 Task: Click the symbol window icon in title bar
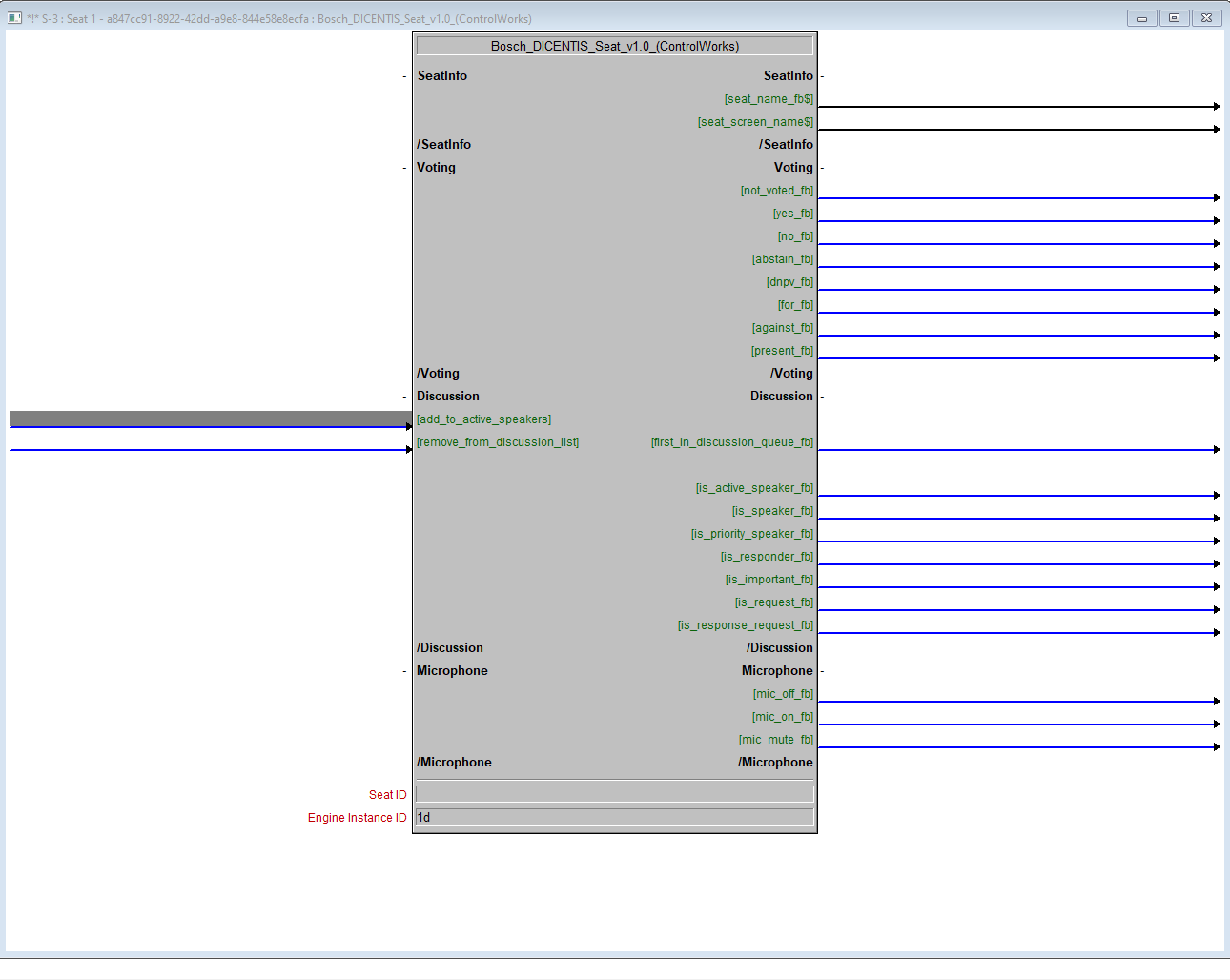pos(14,18)
